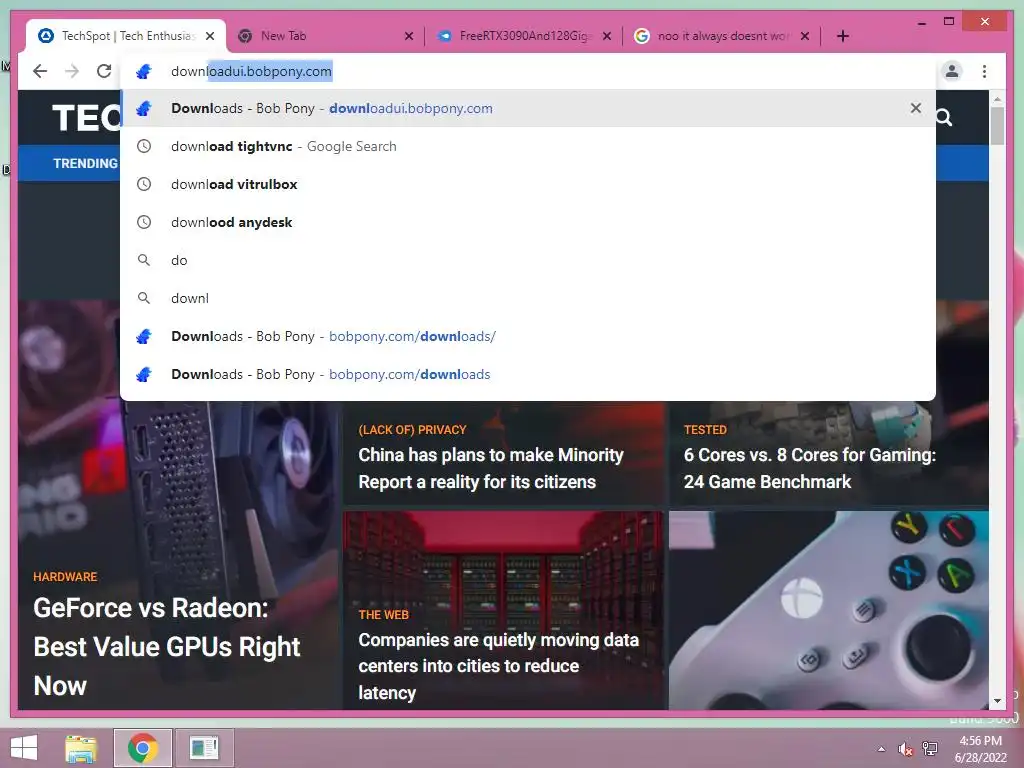Switch to the TechSpot tab

(126, 36)
